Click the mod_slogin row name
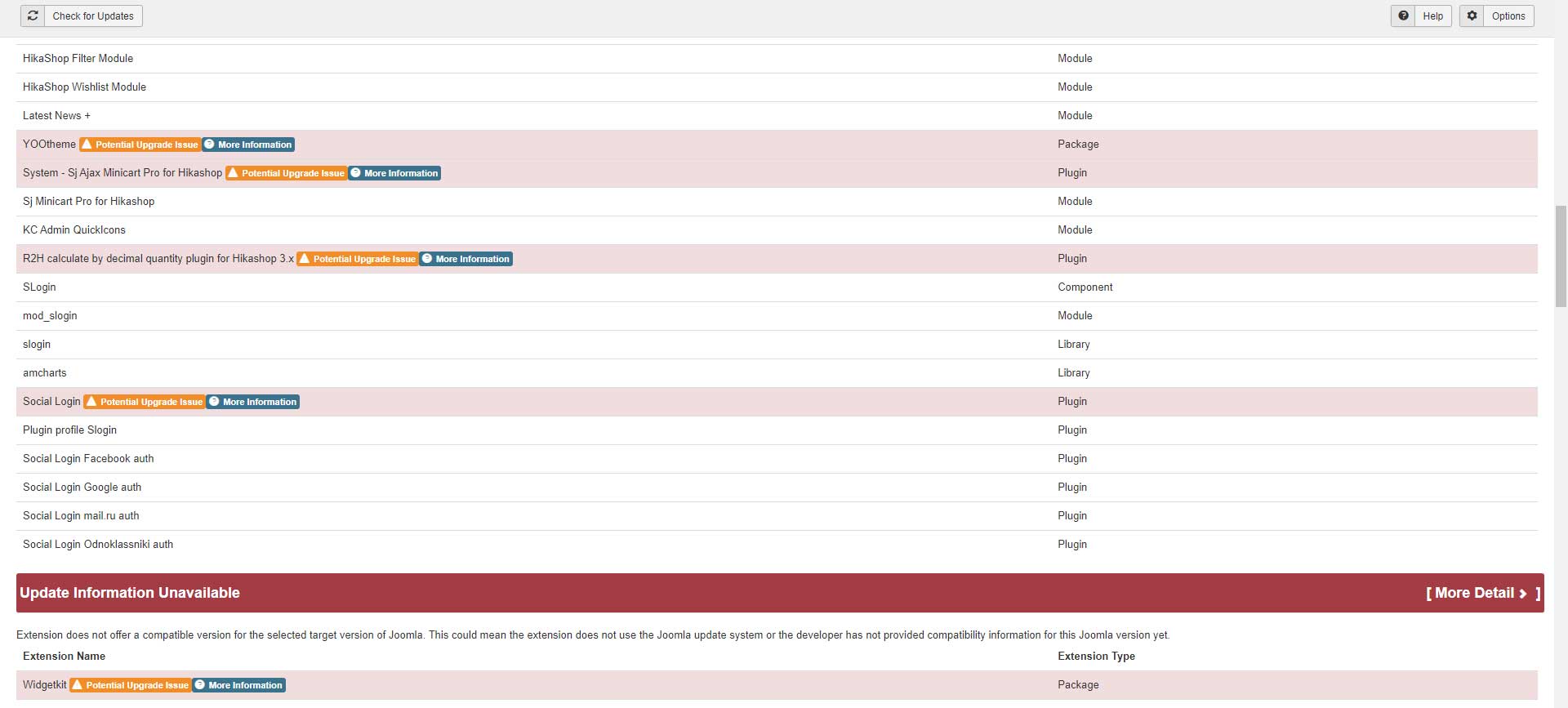 tap(50, 315)
